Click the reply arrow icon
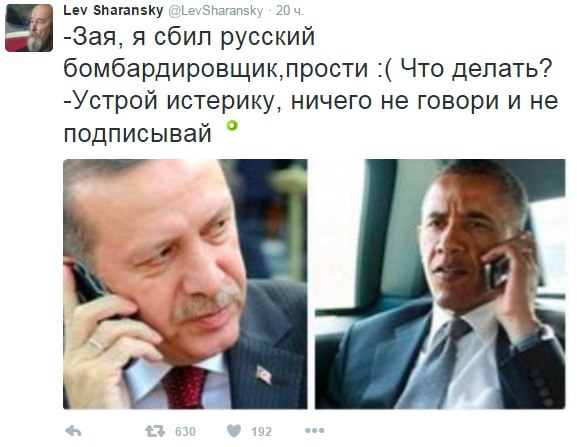 73,431
